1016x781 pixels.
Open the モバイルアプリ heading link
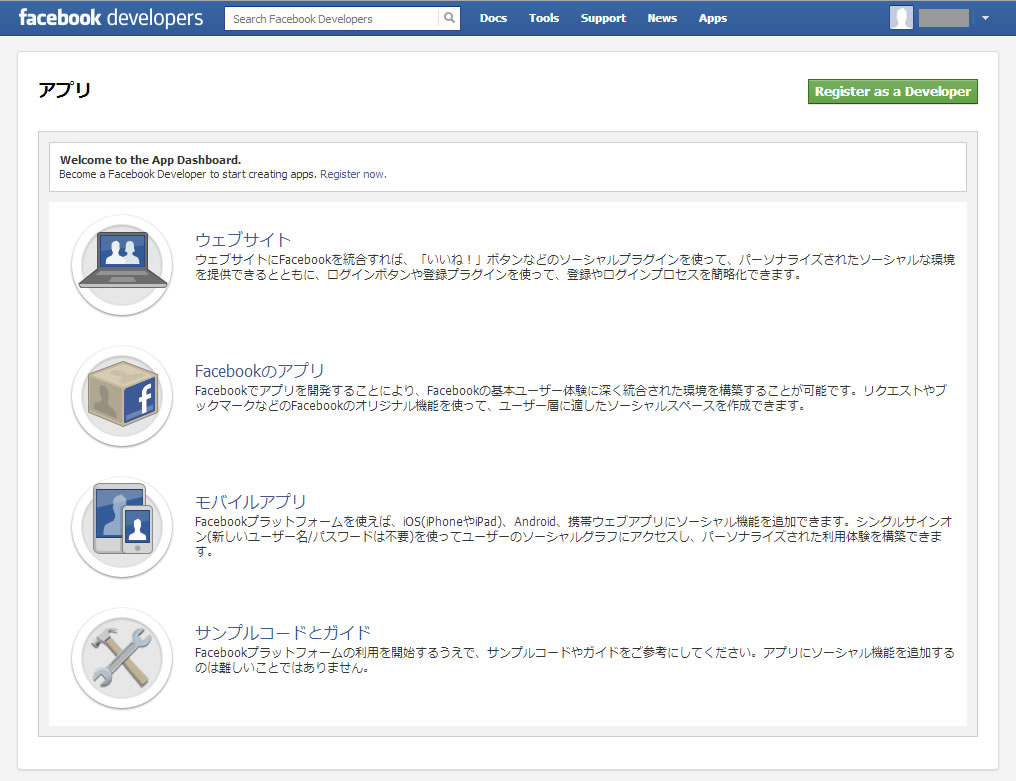point(250,502)
